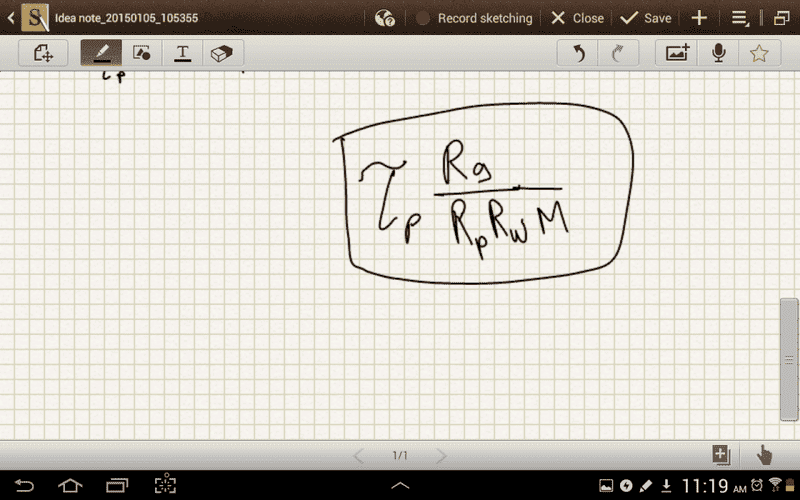Viewport: 800px width, 500px height.
Task: Start Record sketching
Action: tap(474, 18)
